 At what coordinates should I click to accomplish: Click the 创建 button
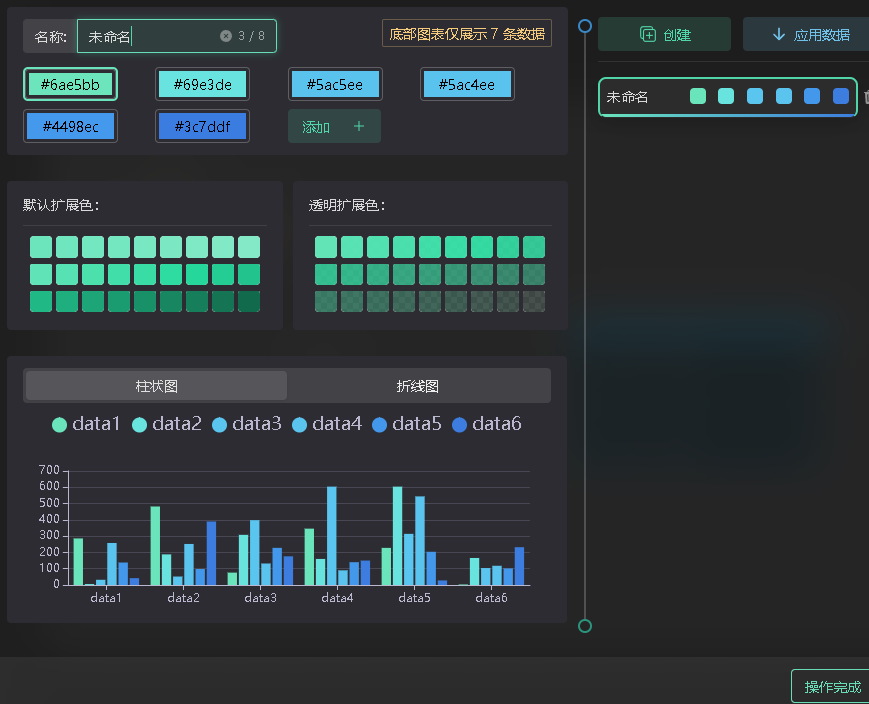(665, 35)
